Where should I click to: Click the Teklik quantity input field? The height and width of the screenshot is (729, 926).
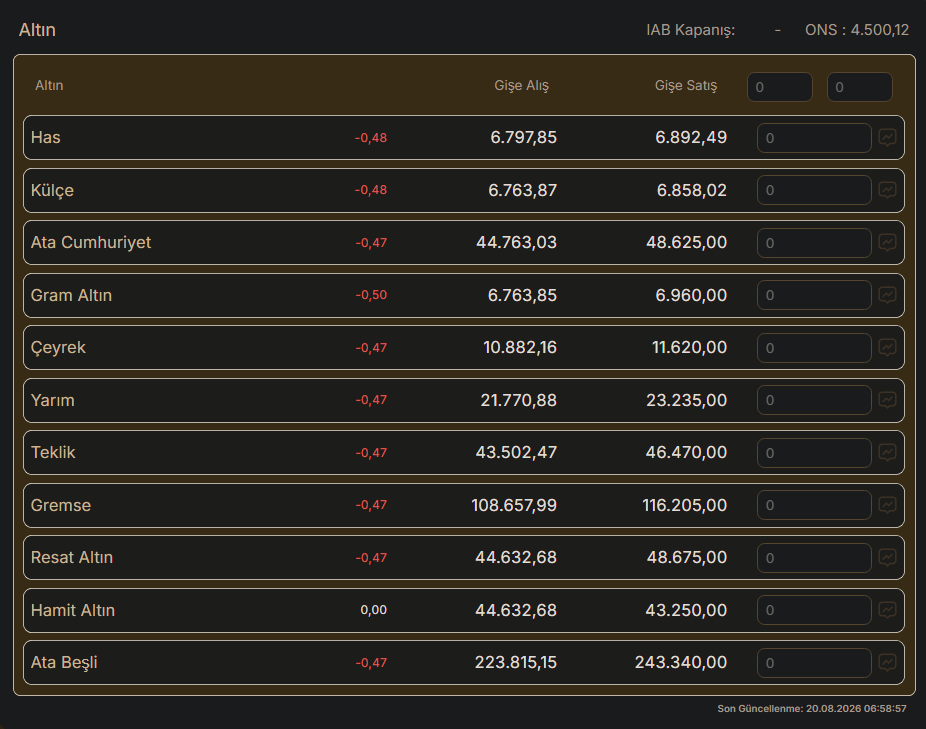(814, 453)
